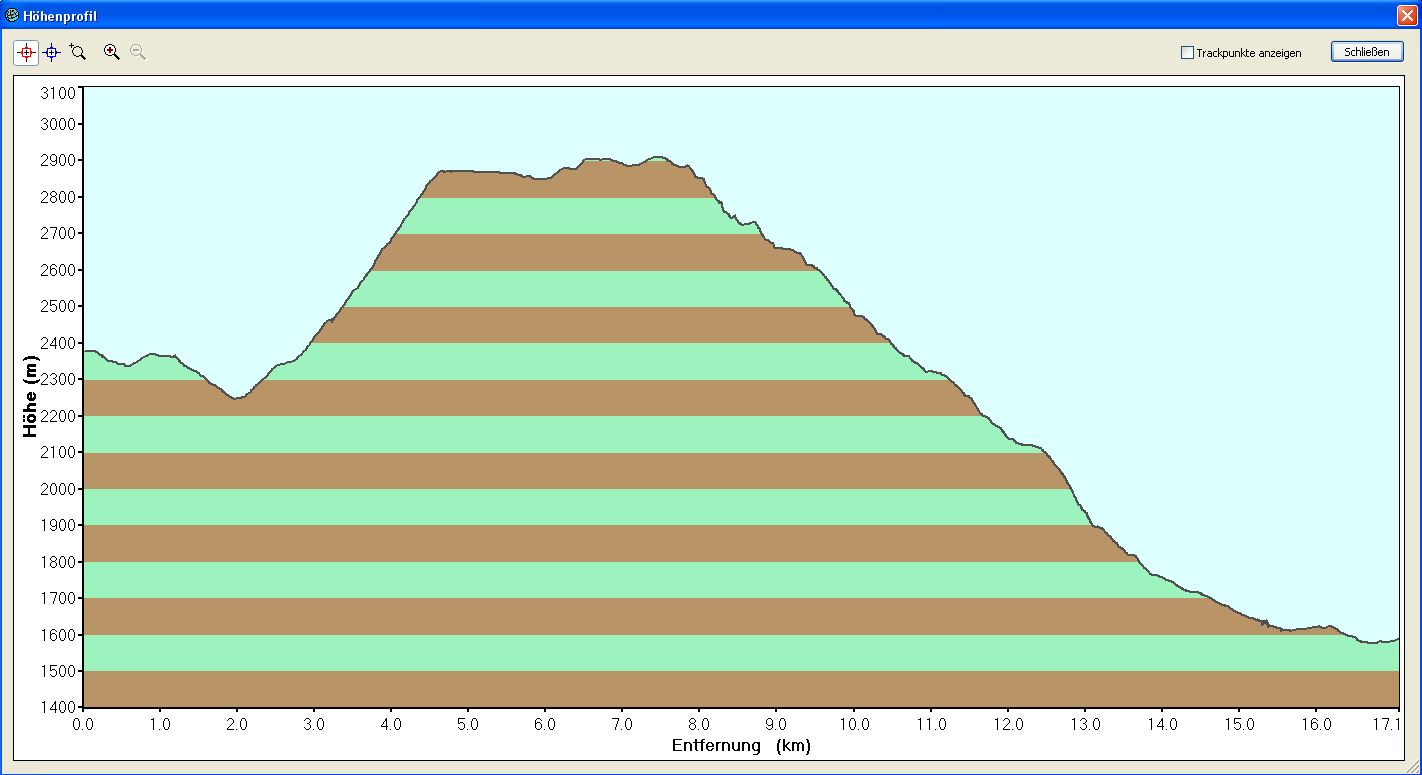Enable Trackpunkte anzeigen checkbox
The width and height of the screenshot is (1422, 775).
pyautogui.click(x=1187, y=53)
